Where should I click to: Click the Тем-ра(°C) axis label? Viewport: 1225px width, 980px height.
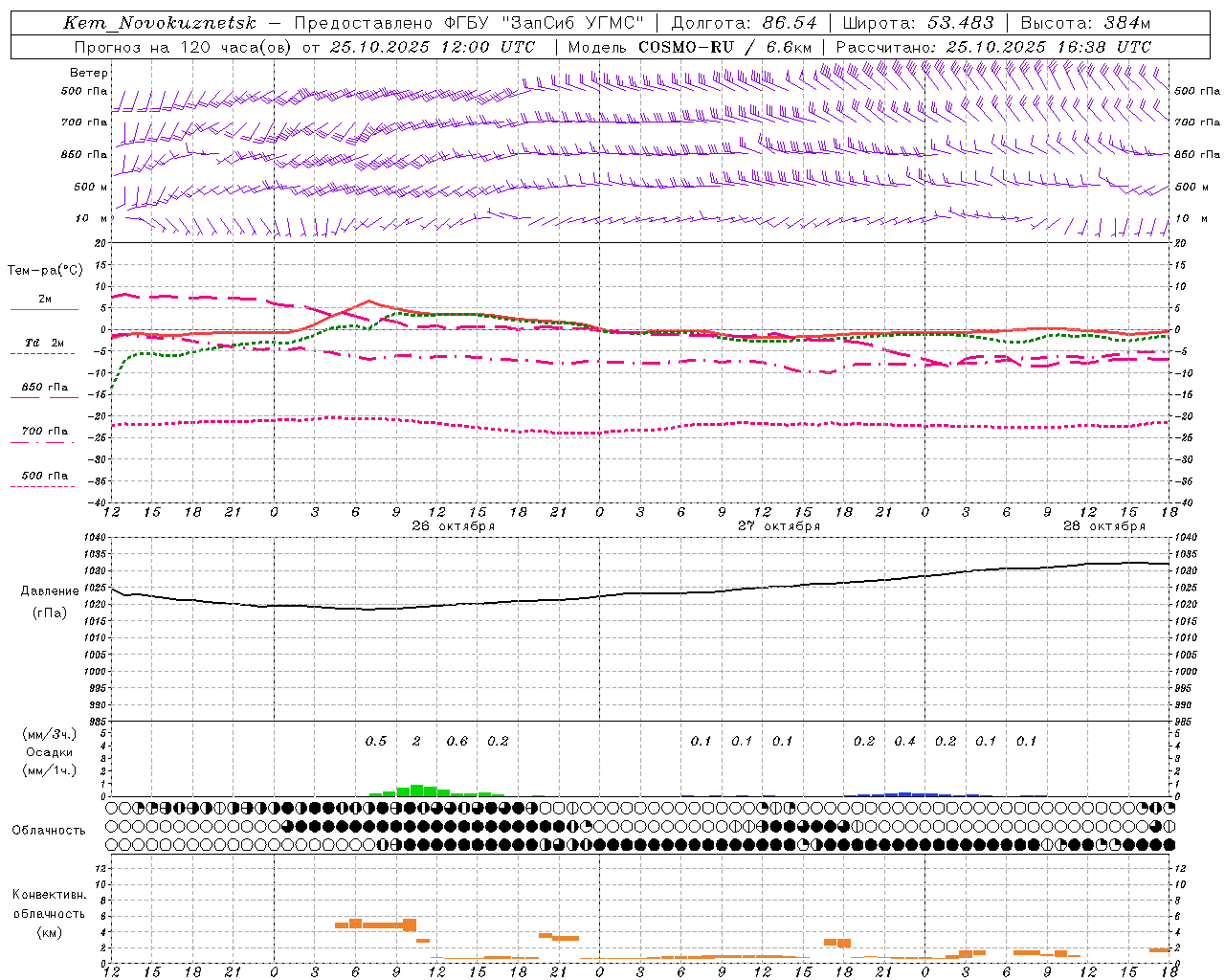45,271
